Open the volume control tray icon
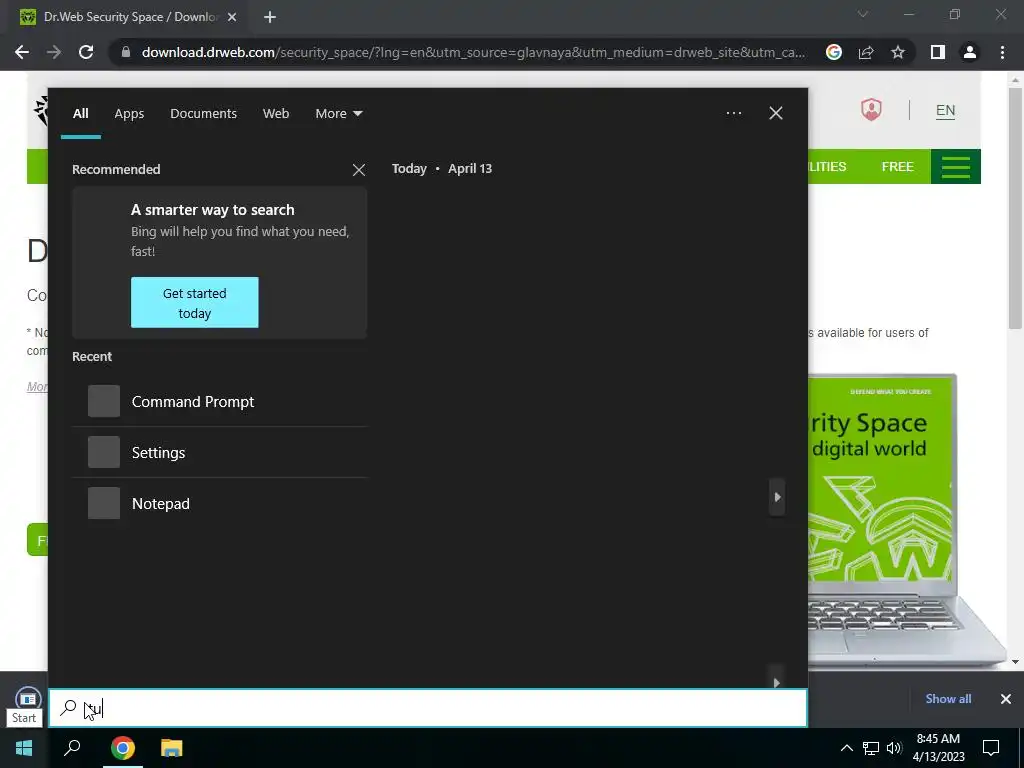 coord(894,748)
